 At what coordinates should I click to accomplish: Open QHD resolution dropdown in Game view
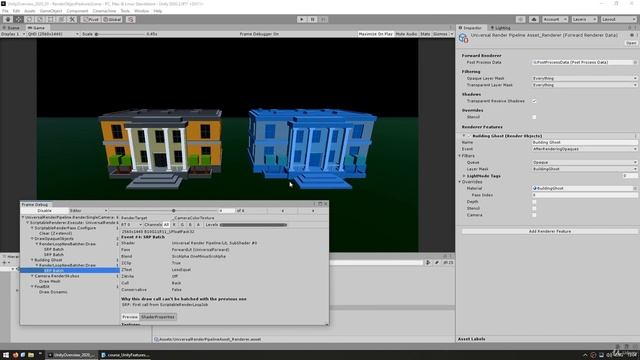[x=53, y=34]
